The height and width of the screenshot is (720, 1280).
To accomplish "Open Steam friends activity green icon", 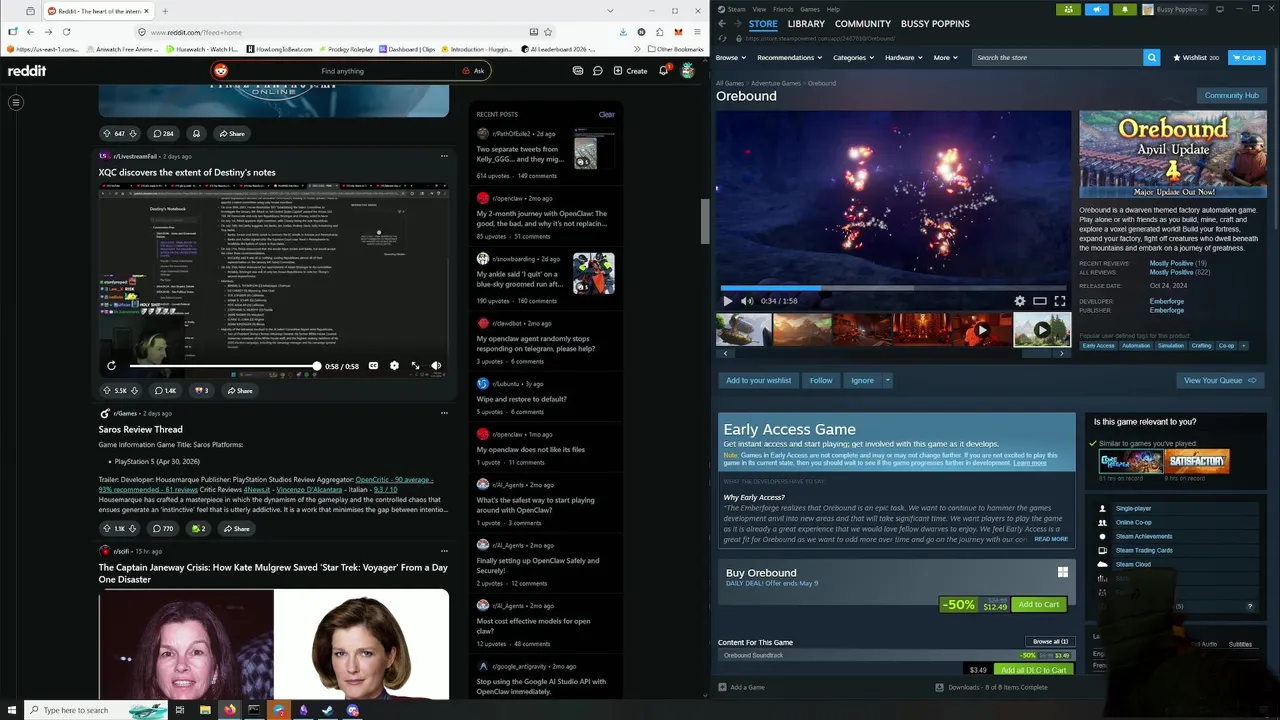I will pyautogui.click(x=1069, y=9).
